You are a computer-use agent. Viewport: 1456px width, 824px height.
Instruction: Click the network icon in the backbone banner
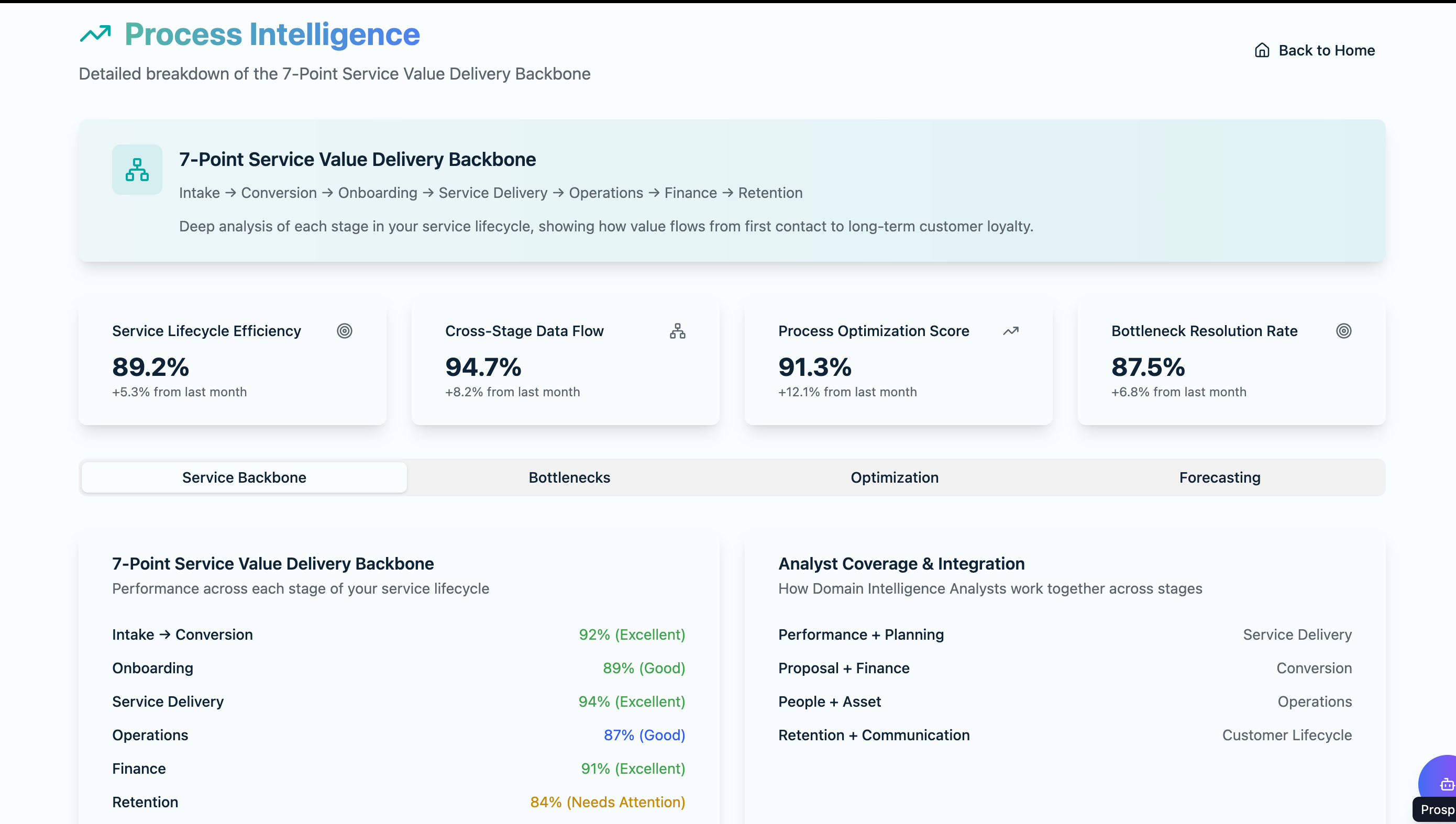click(137, 170)
